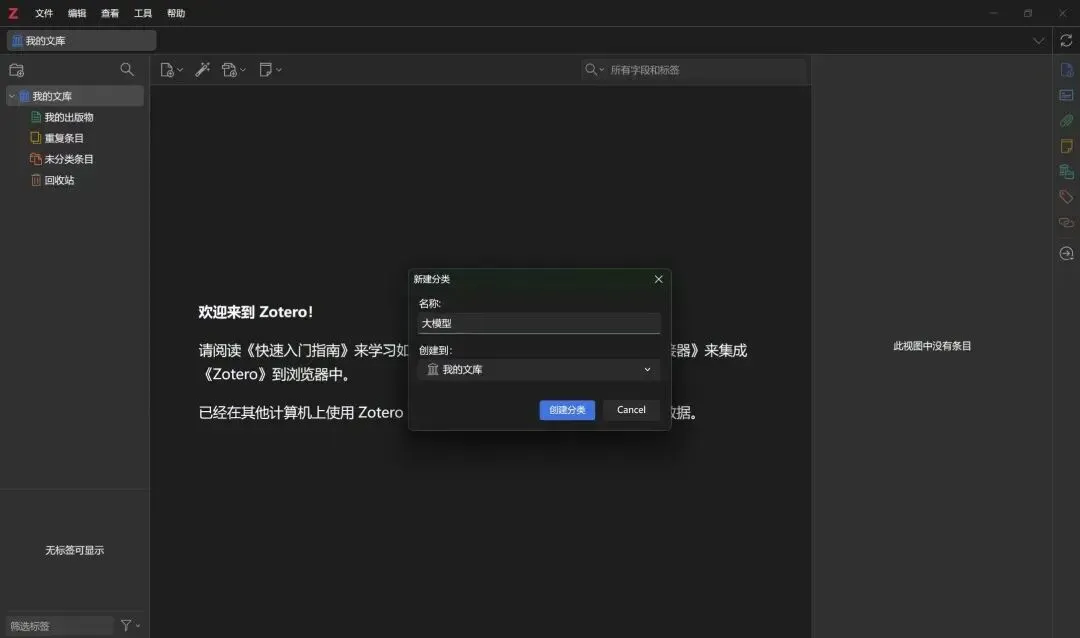Focus the 所有字段和标签 search field
Viewport: 1080px width, 638px height.
(x=705, y=70)
